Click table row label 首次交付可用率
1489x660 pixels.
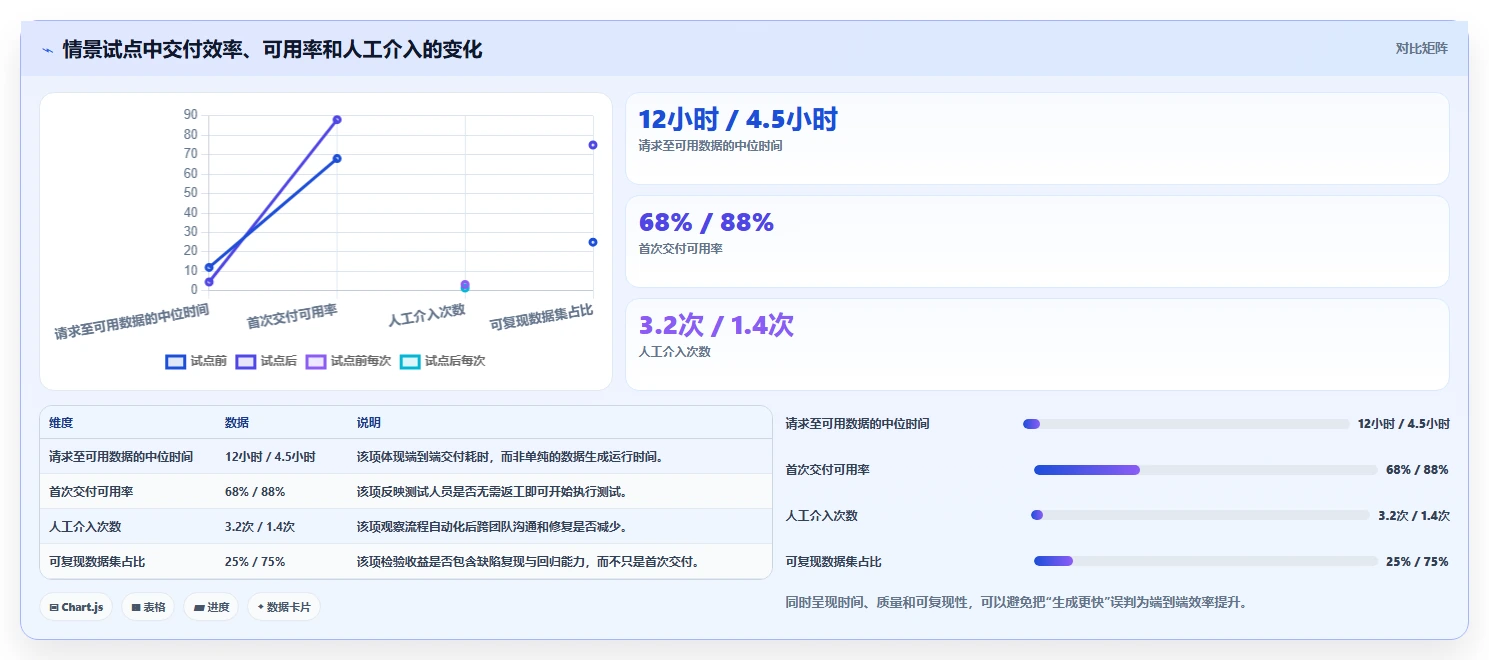[x=91, y=491]
